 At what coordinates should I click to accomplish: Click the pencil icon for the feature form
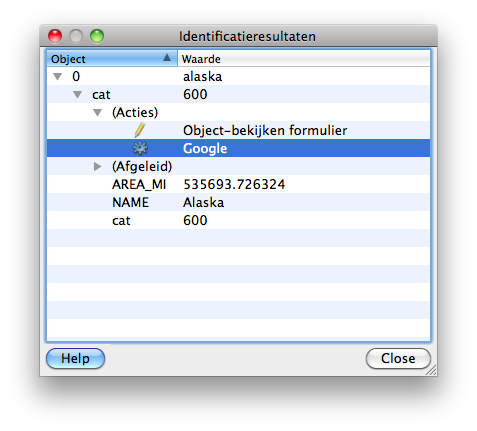coord(140,130)
